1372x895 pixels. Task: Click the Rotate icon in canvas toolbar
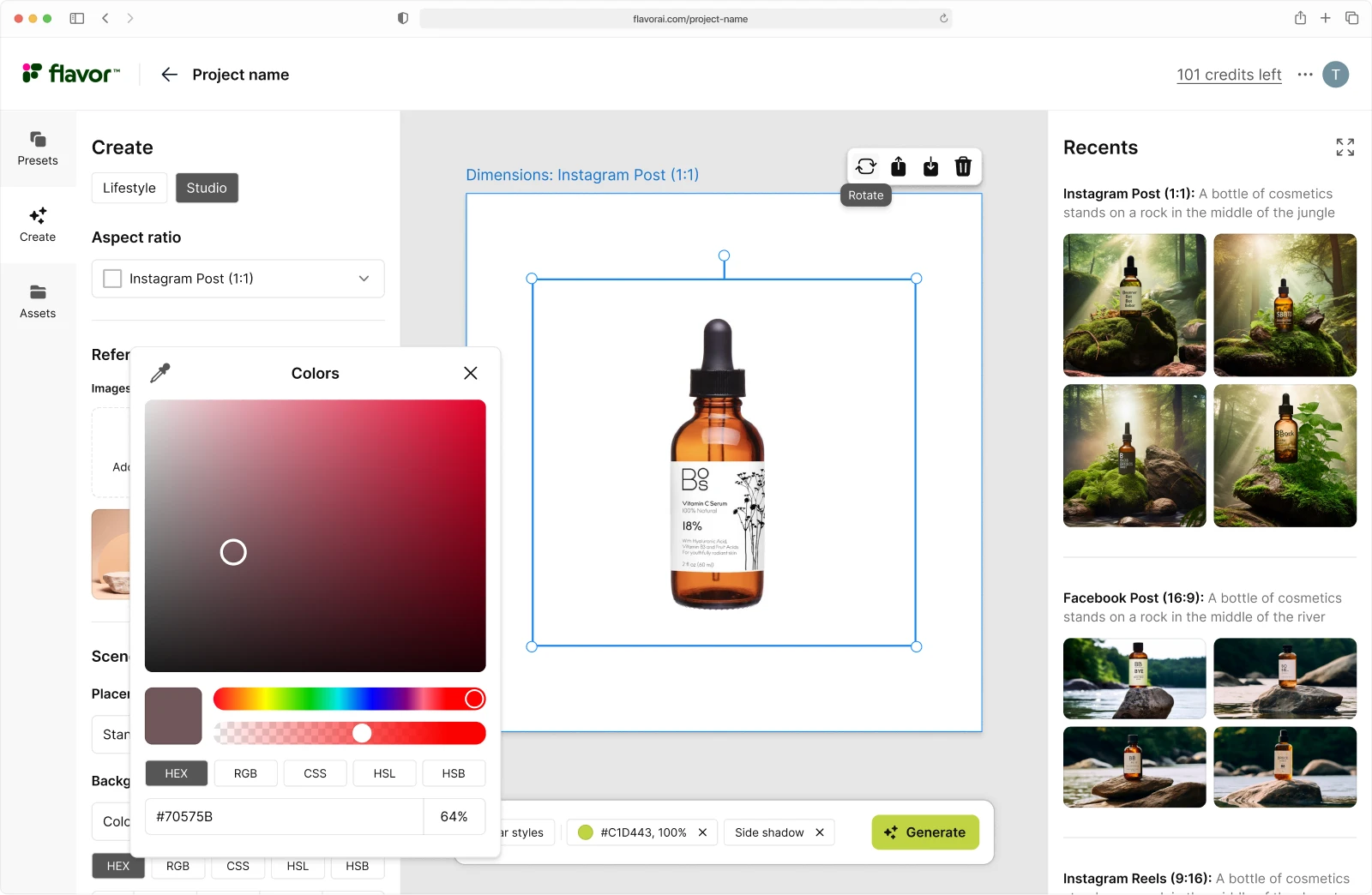tap(866, 166)
